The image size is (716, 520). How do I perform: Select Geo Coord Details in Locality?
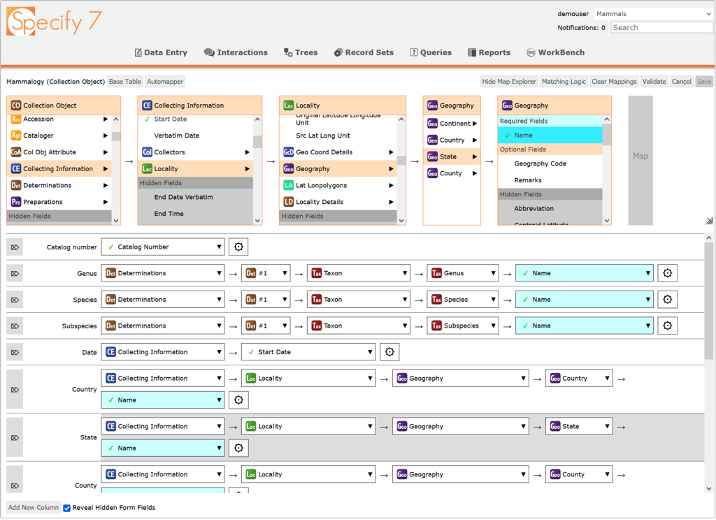tap(338, 152)
